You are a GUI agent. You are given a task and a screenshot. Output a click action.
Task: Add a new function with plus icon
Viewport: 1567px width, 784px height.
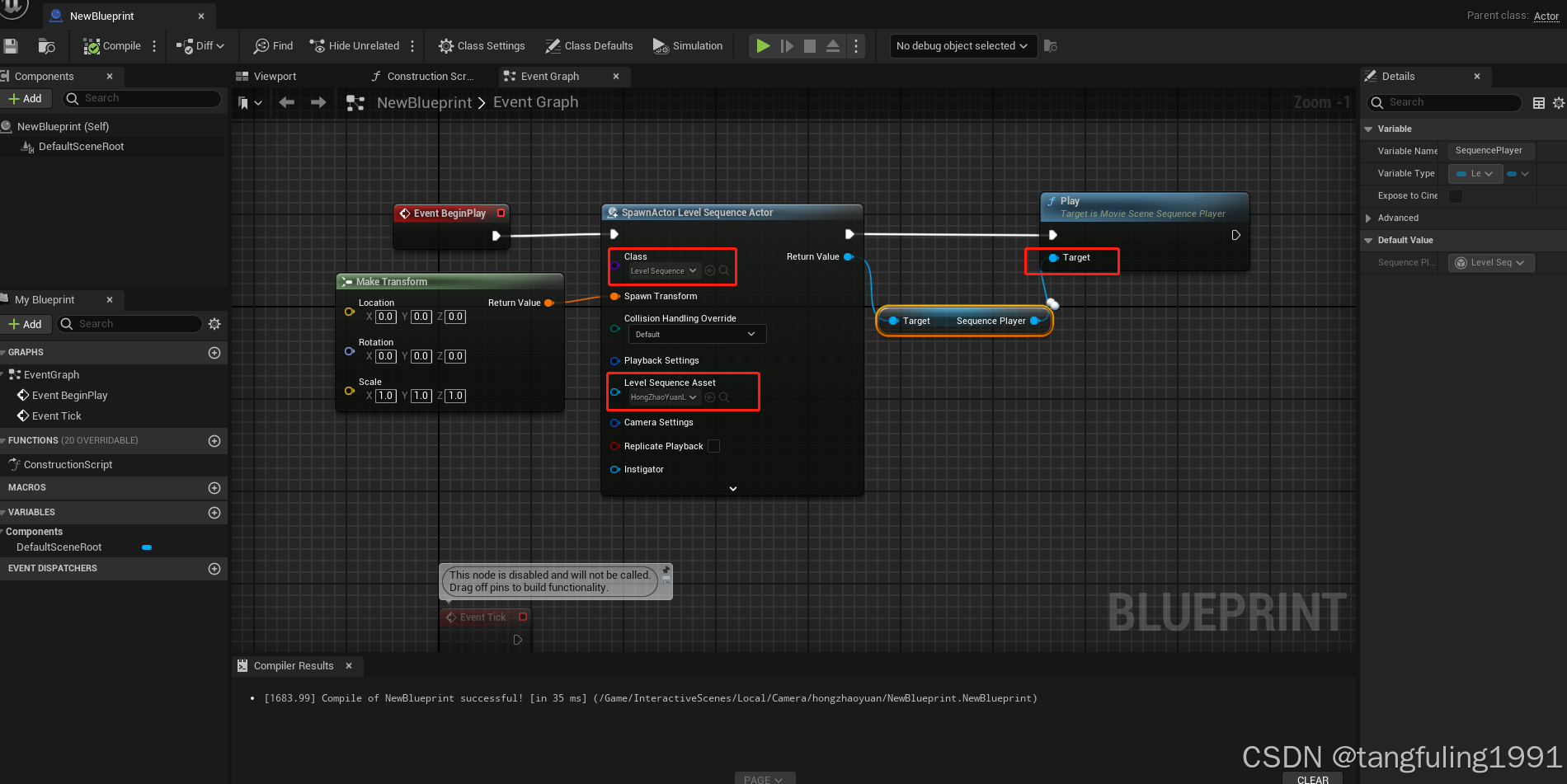coord(214,441)
